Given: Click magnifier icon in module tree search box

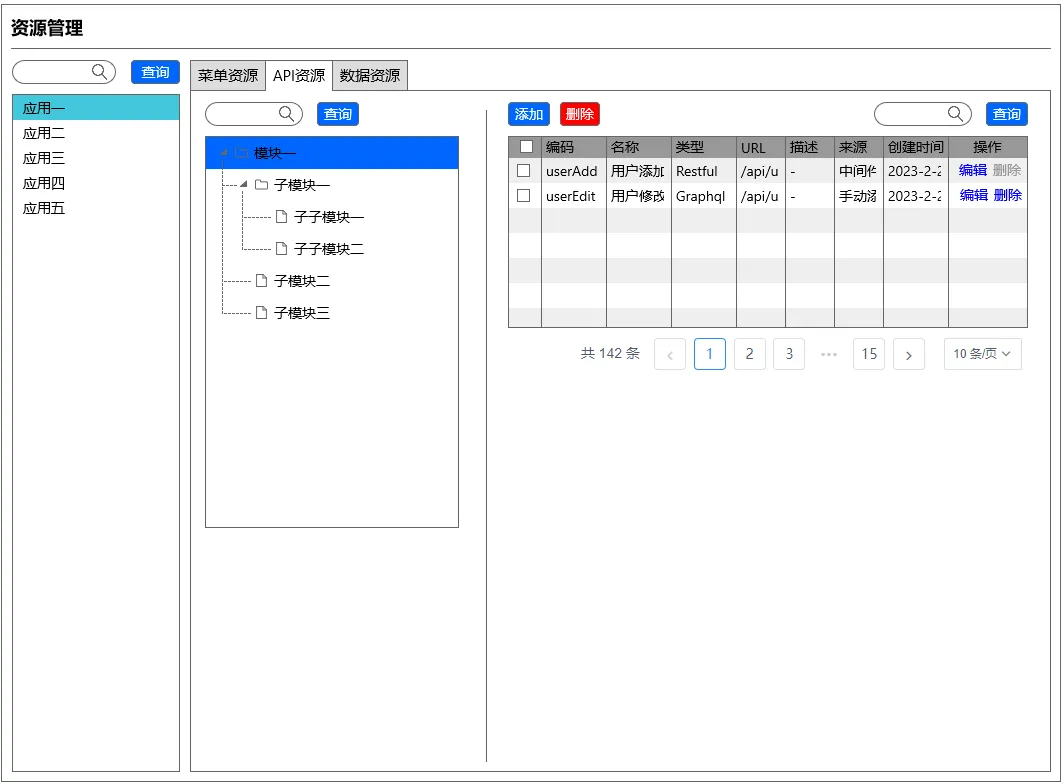Looking at the screenshot, I should [286, 113].
